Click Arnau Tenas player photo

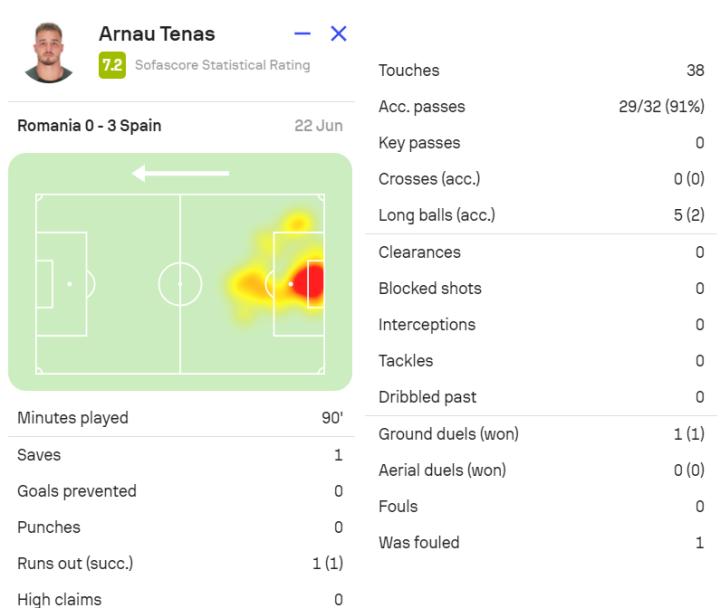pos(47,52)
